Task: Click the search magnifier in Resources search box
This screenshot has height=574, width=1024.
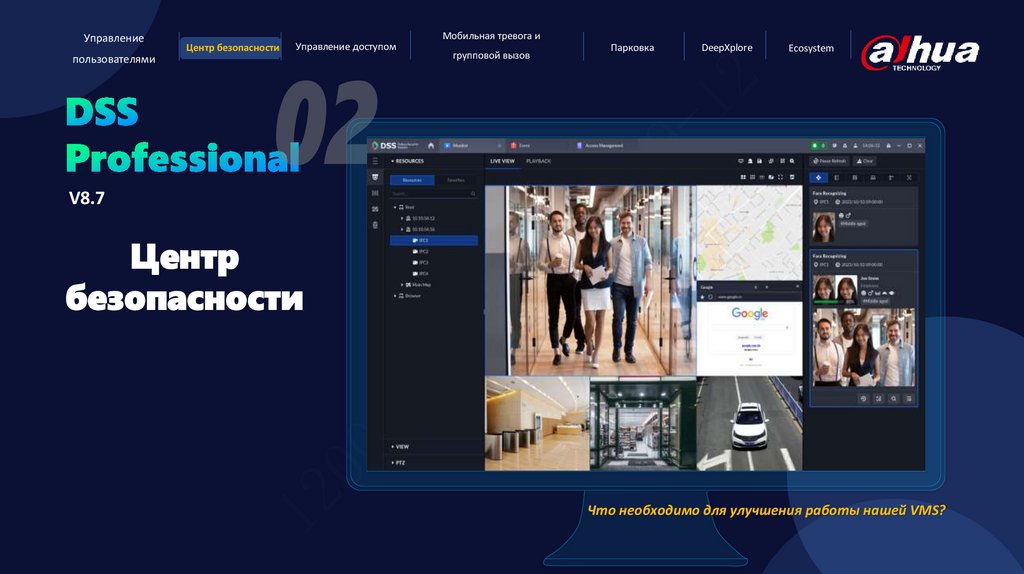Action: [473, 194]
